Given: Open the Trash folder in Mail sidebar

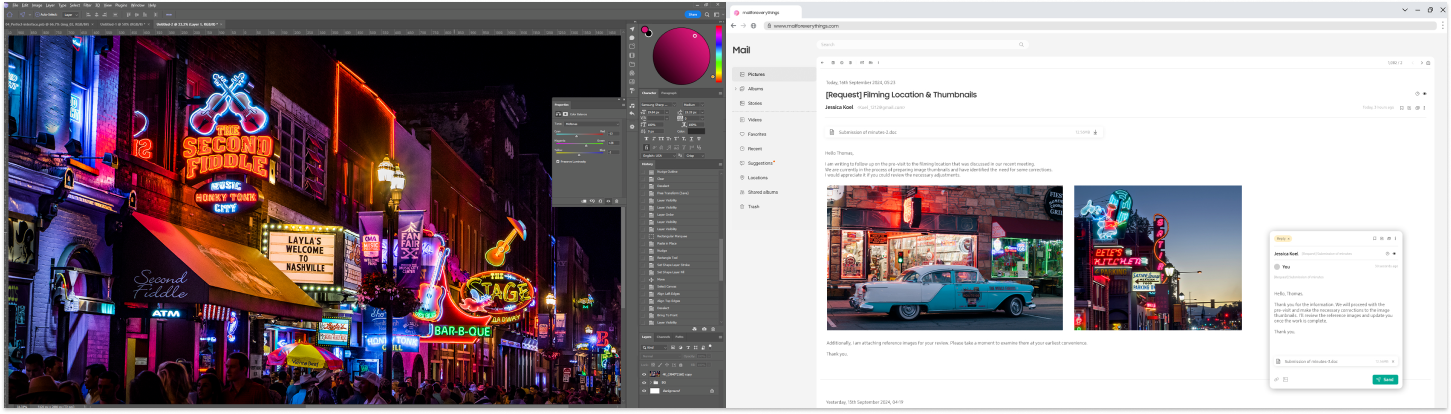Looking at the screenshot, I should [x=754, y=206].
